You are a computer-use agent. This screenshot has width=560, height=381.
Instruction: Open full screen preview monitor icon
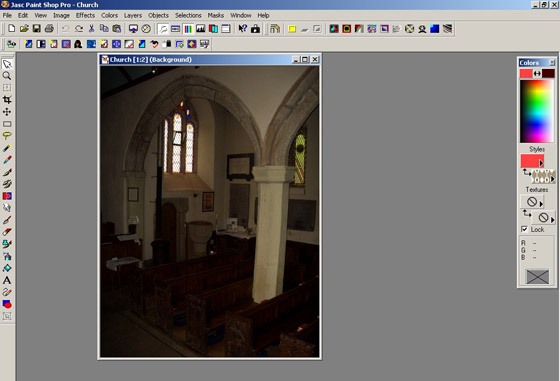(133, 29)
